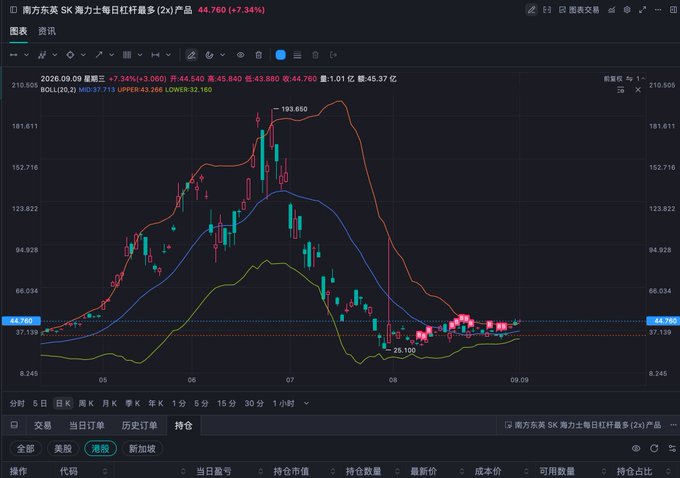
Task: Click the top-right pencil drawing icon
Action: click(x=531, y=10)
